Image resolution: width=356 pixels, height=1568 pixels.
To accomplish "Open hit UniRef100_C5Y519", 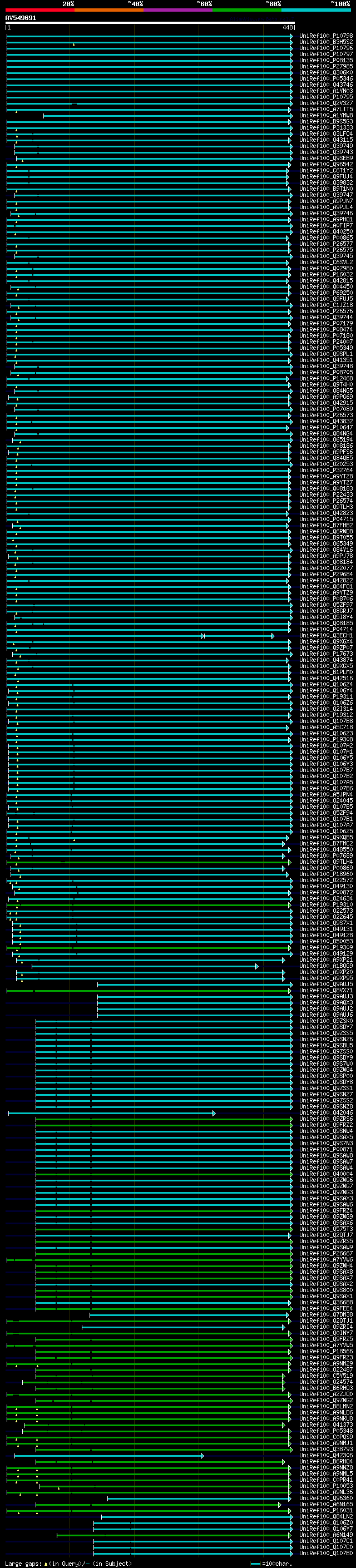I will click(326, 1376).
